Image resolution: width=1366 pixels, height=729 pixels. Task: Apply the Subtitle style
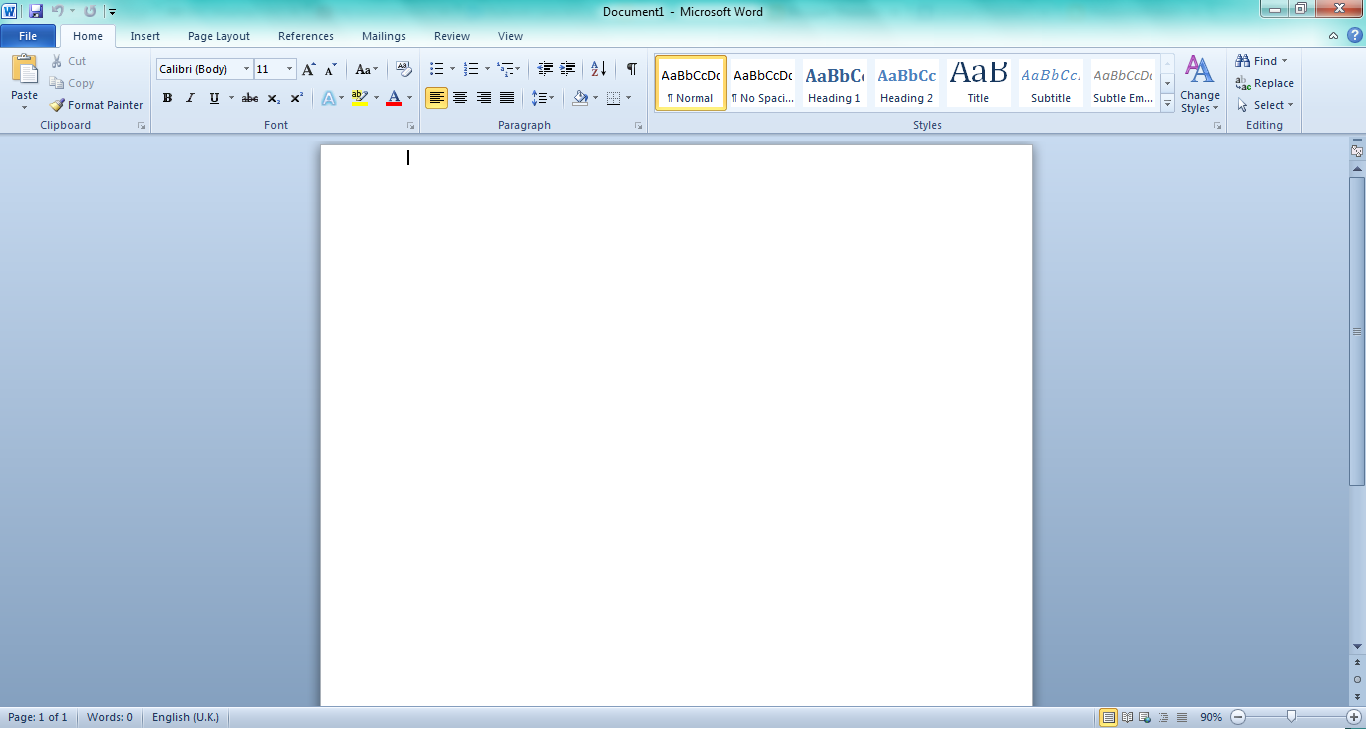(x=1051, y=83)
